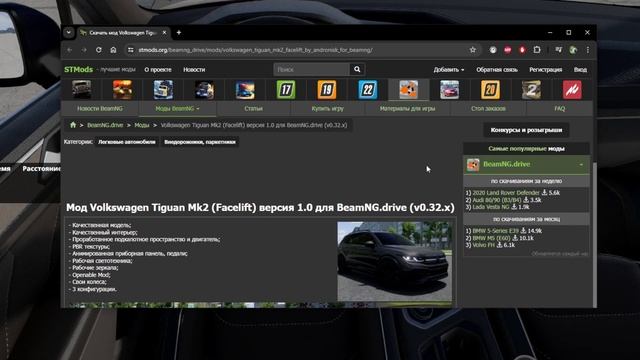Open the red ABP adblock extension
This screenshot has width=640, height=360.
[507, 50]
